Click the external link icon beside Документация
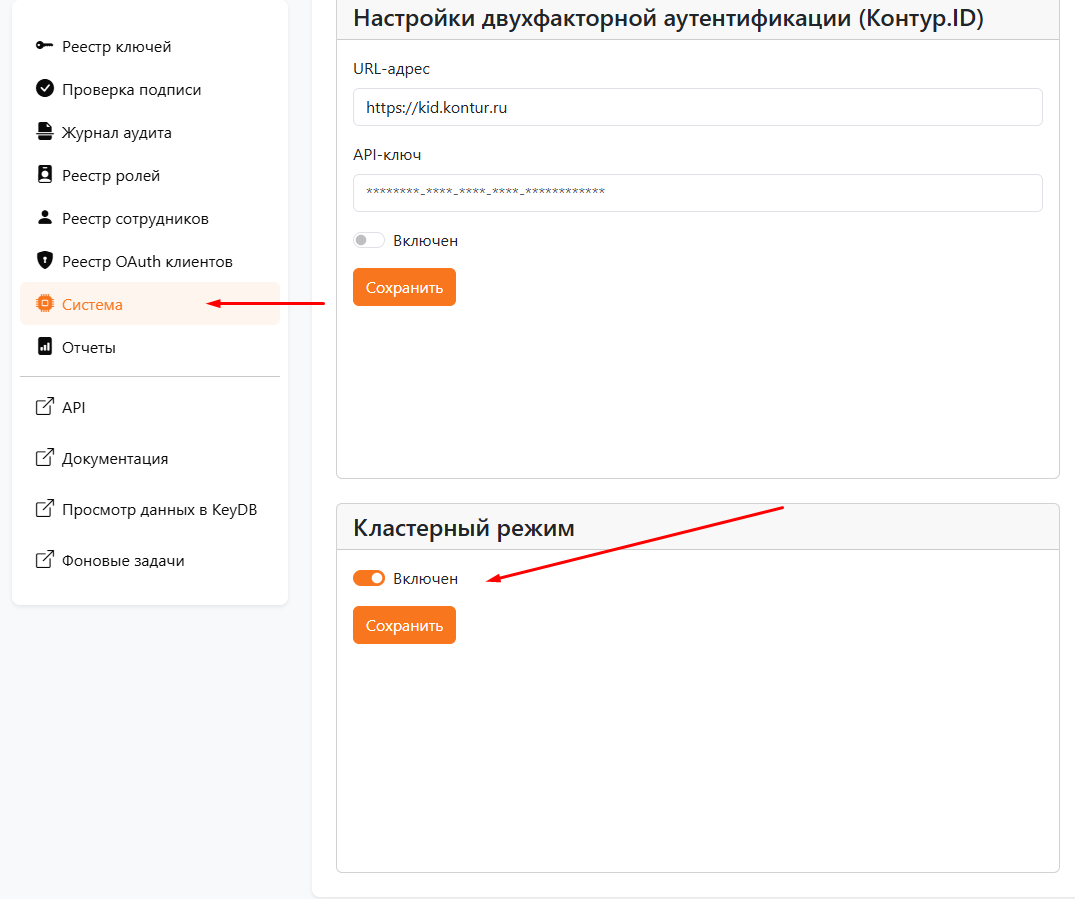 (x=45, y=457)
